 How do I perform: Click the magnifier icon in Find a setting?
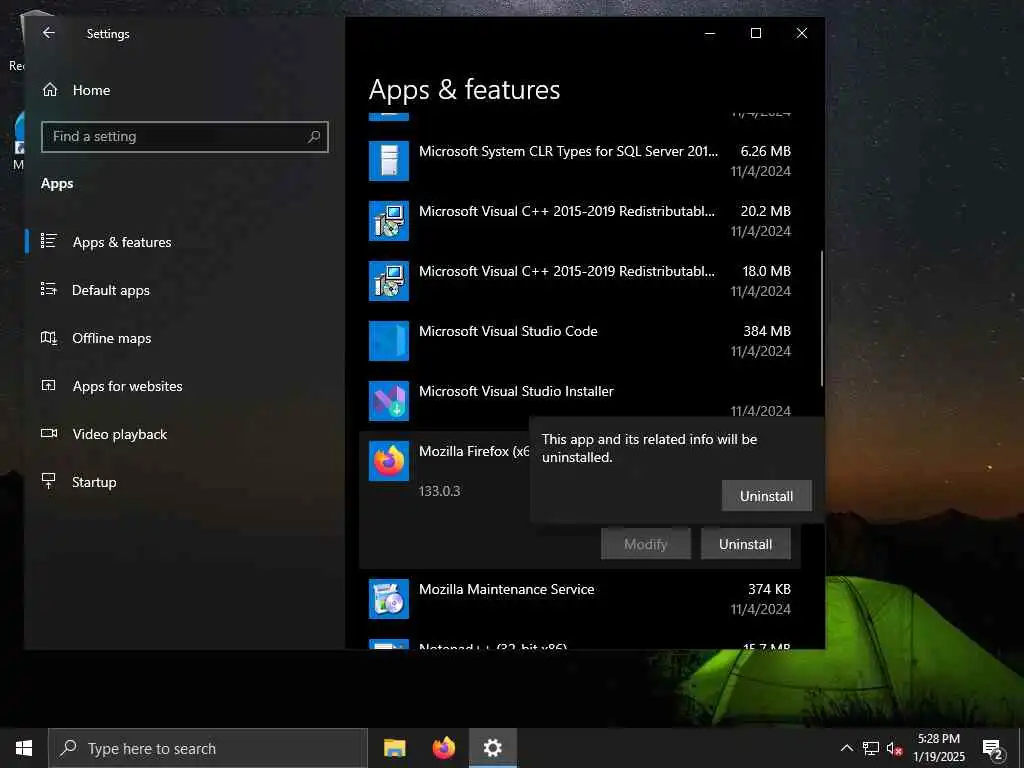coord(314,136)
